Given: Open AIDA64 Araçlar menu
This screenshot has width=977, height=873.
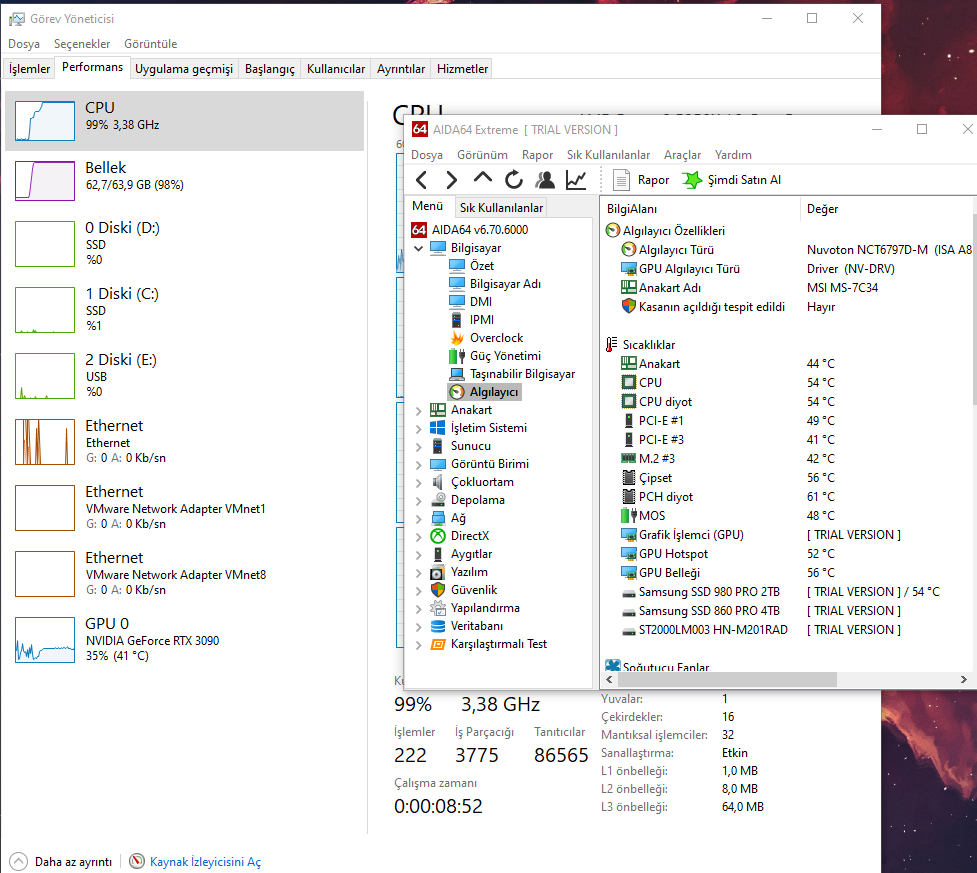Looking at the screenshot, I should point(682,155).
